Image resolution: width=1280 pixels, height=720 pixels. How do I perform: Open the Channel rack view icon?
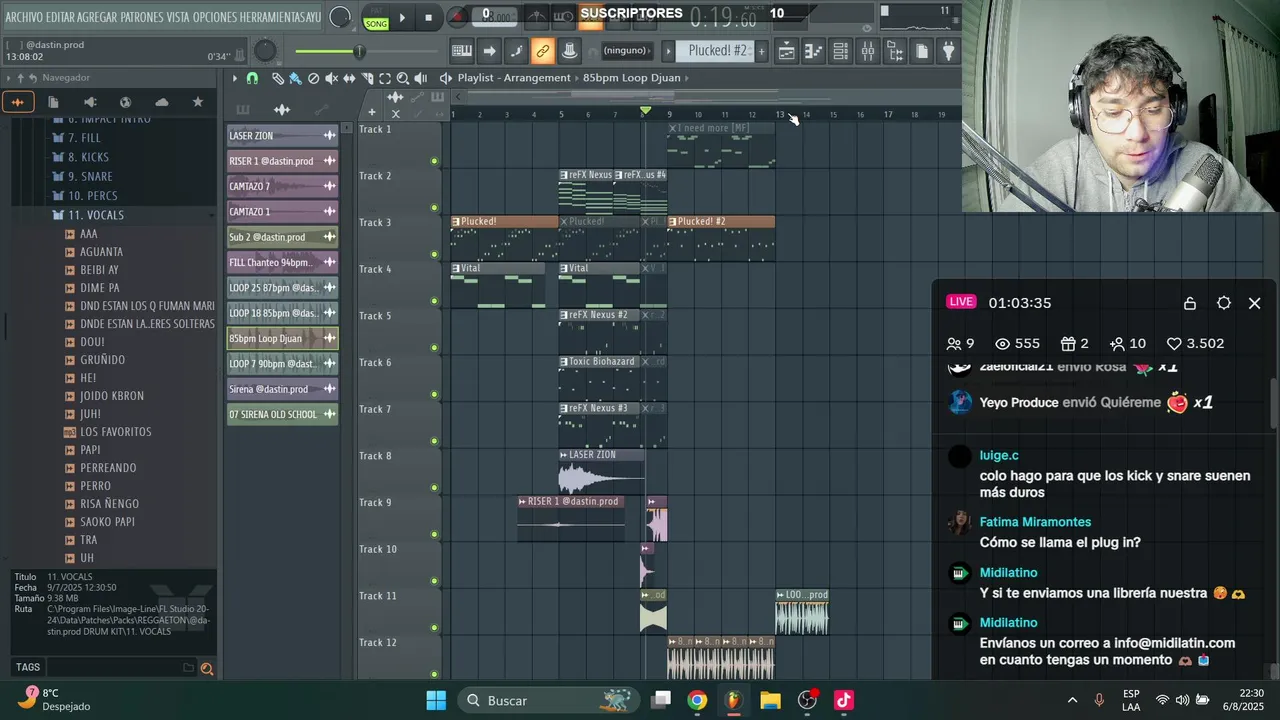841,51
